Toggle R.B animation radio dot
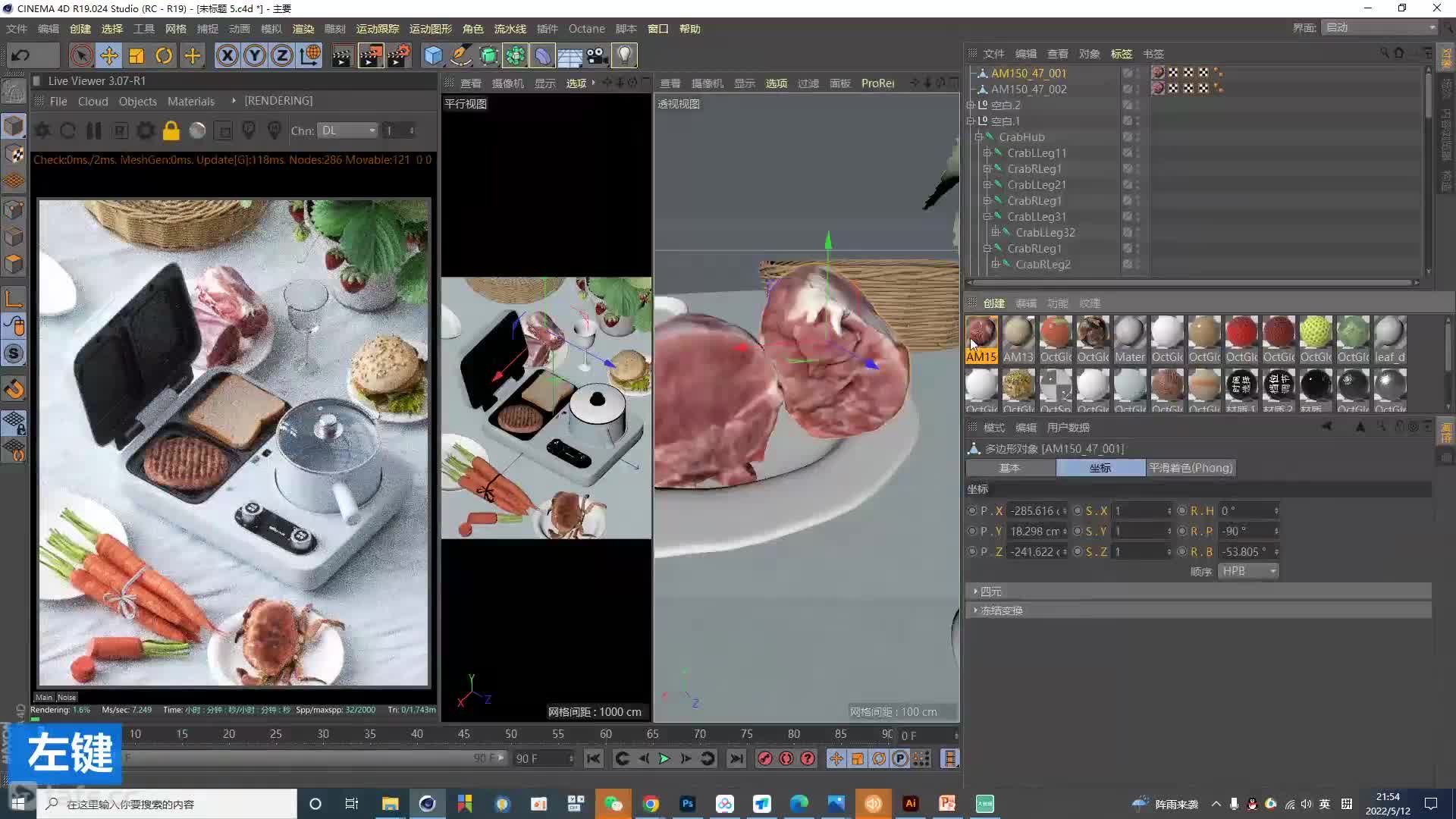This screenshot has height=819, width=1456. click(1182, 551)
